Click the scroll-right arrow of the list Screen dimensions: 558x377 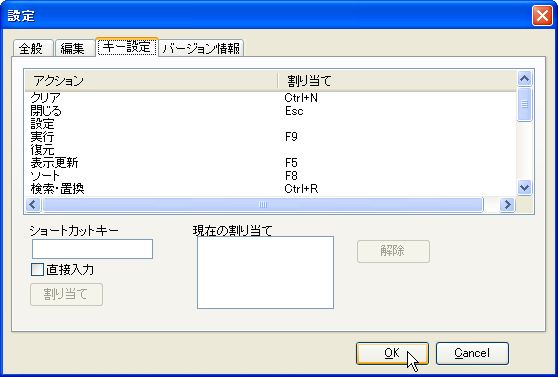coord(507,205)
